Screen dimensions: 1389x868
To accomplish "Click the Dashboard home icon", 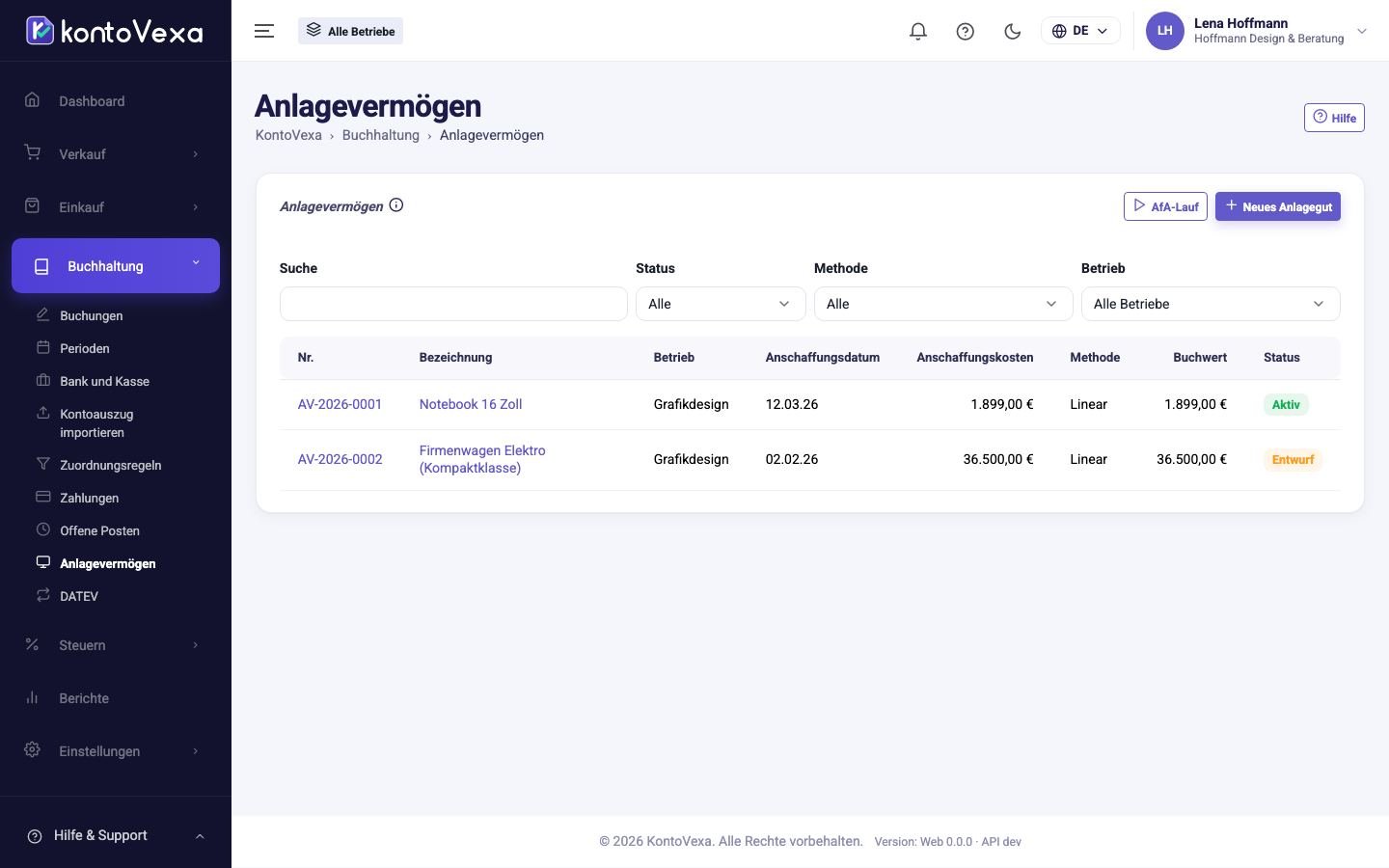I will click(33, 100).
